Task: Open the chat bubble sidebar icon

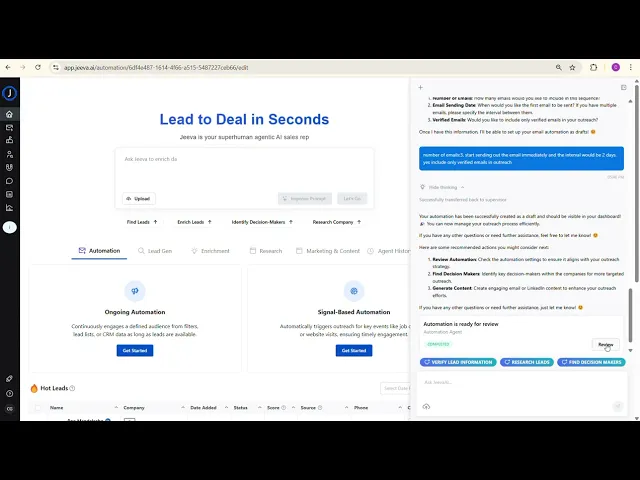Action: coord(9,181)
